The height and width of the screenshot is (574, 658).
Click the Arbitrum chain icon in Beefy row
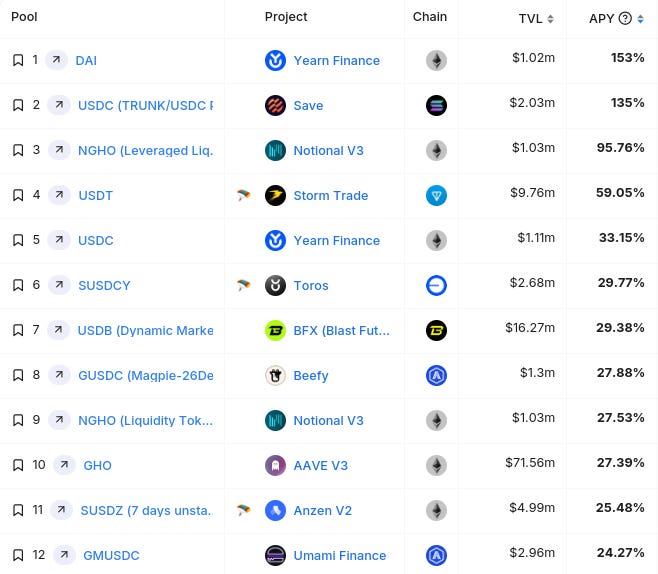coord(436,375)
